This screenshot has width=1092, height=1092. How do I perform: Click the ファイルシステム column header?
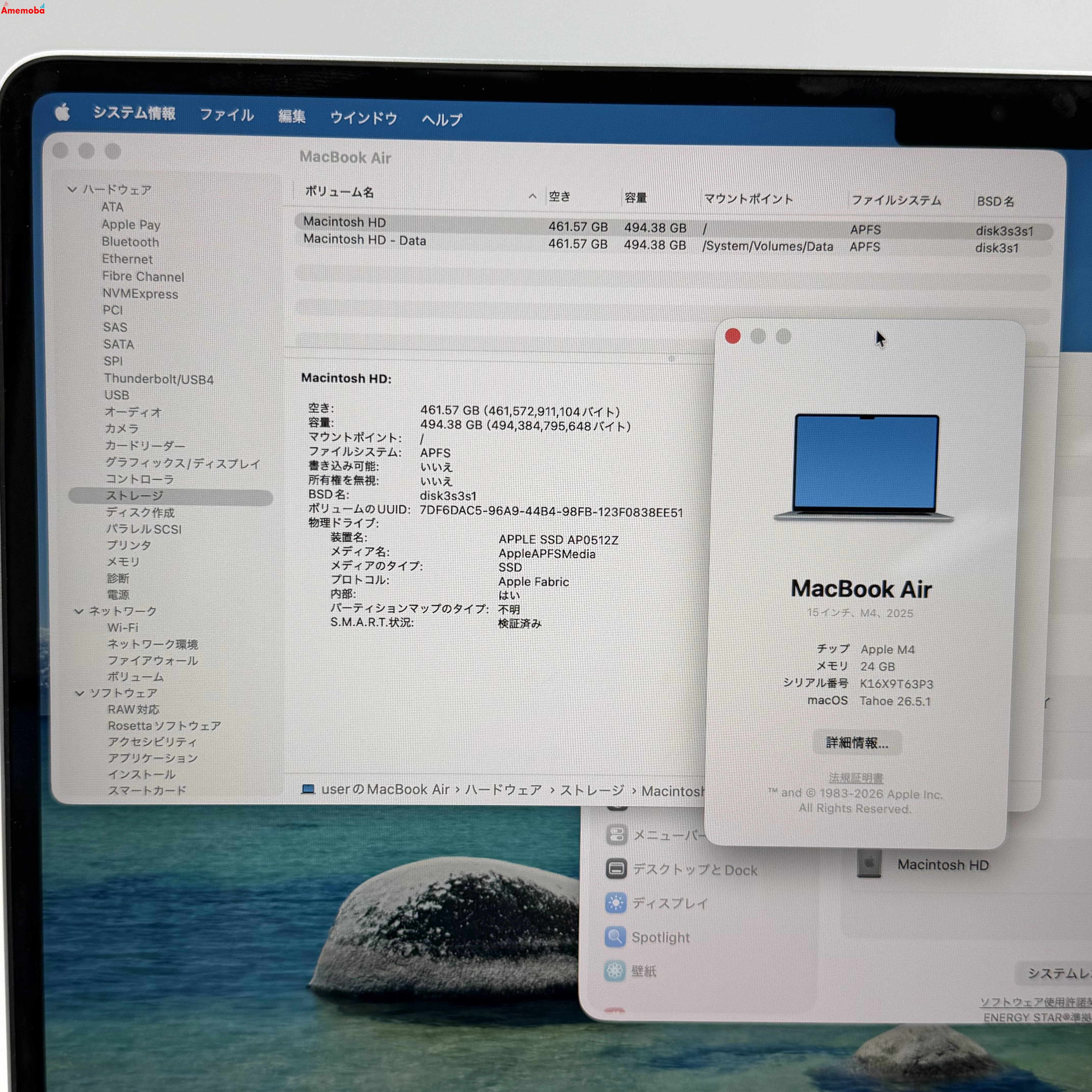point(896,200)
